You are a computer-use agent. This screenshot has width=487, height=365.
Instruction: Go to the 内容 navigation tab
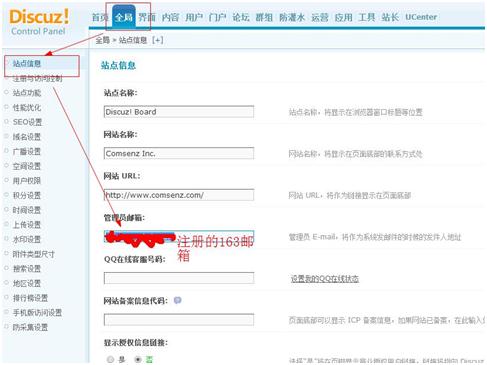pos(170,17)
